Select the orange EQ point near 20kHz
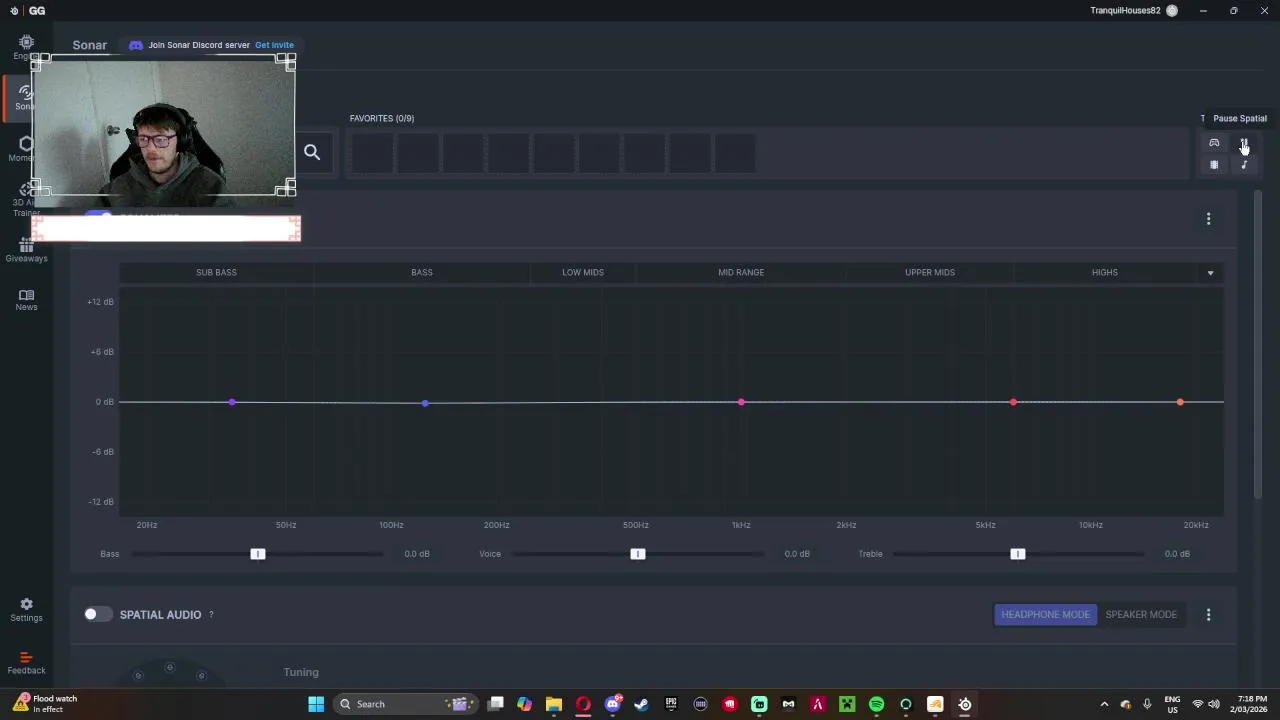The image size is (1280, 720). coord(1180,402)
